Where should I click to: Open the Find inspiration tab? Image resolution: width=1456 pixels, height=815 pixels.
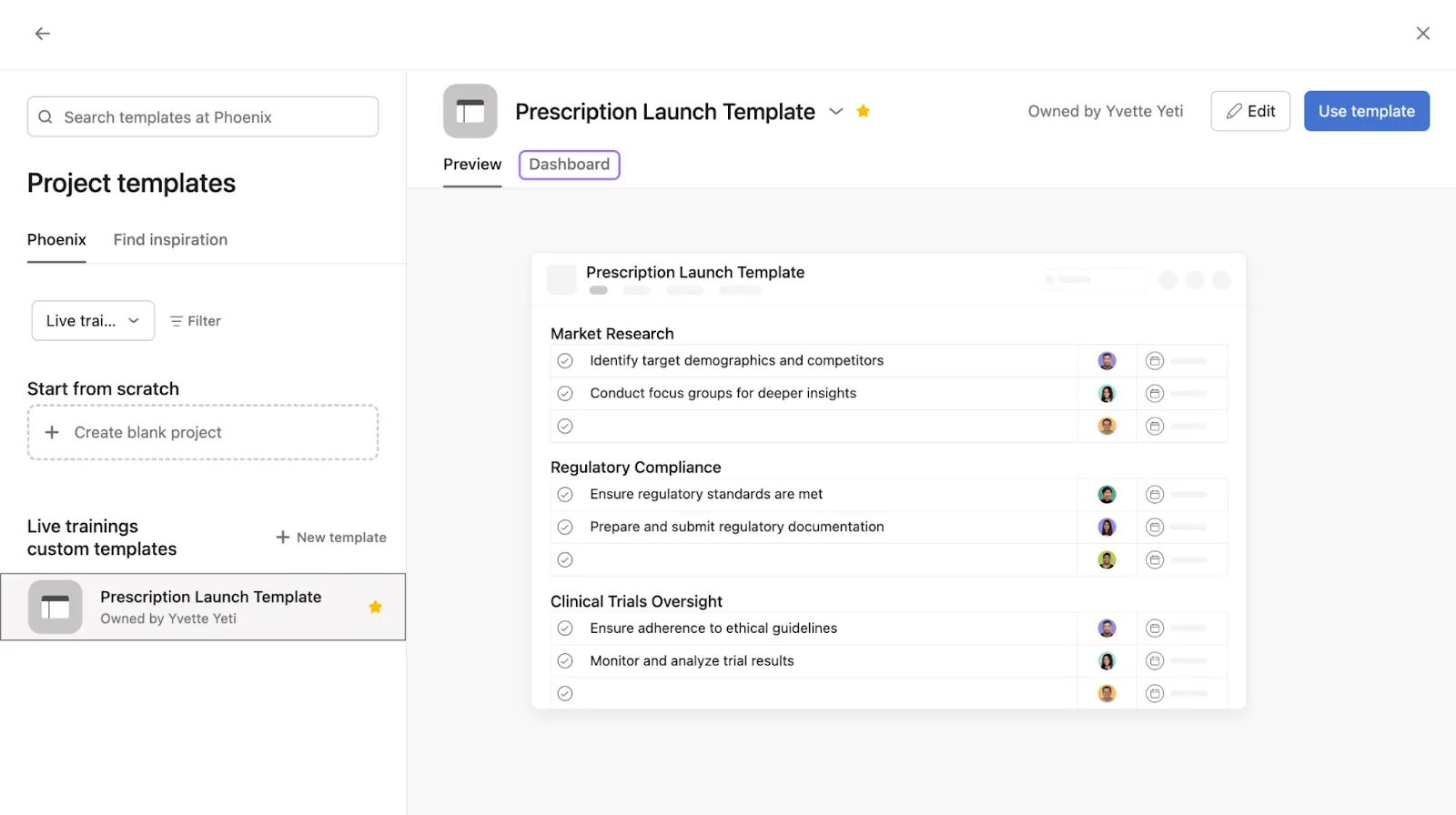point(170,240)
